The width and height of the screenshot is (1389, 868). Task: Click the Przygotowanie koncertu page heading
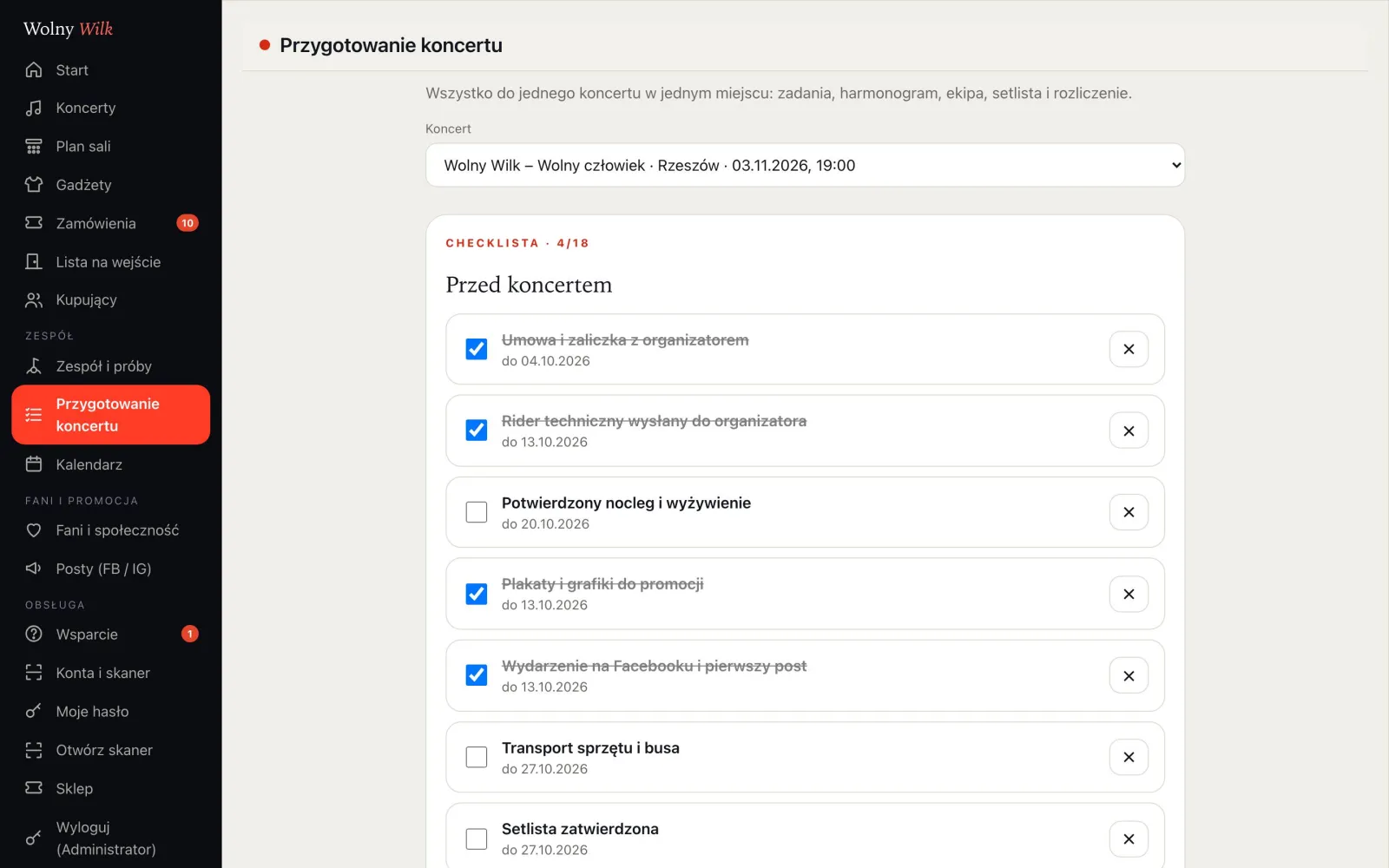point(391,45)
